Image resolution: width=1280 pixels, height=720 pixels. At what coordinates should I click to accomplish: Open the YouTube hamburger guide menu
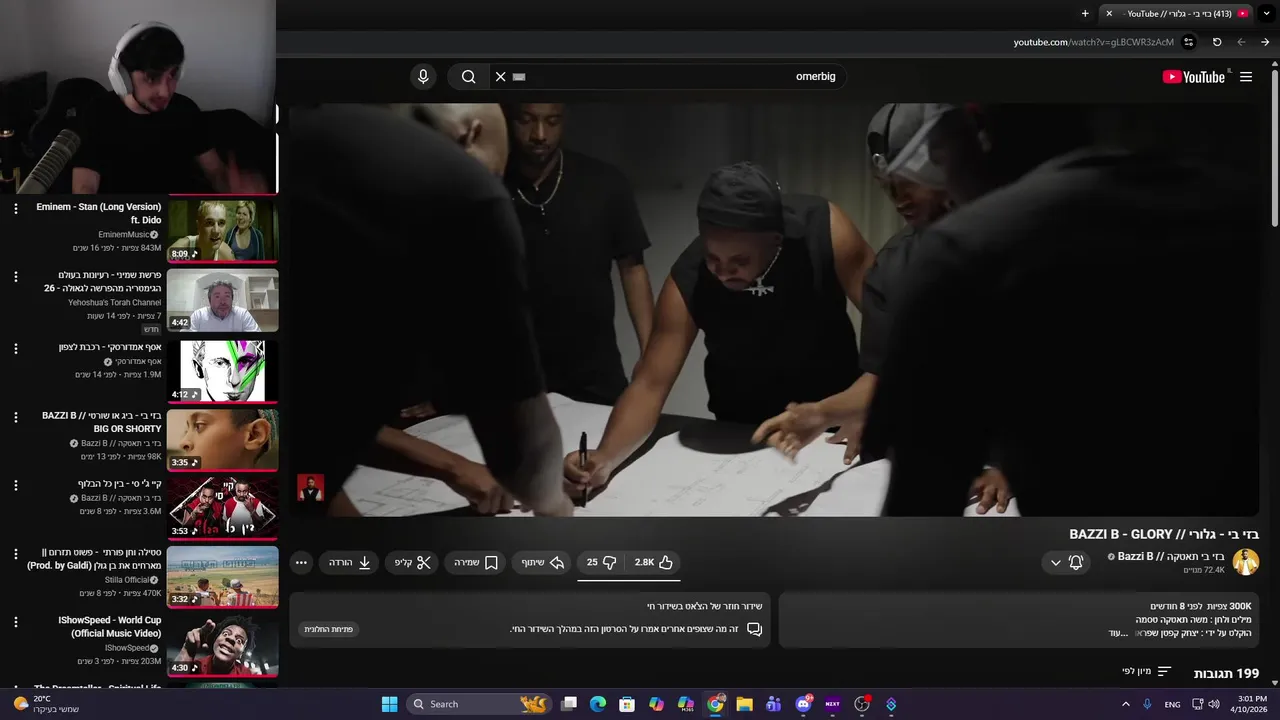(x=1246, y=77)
